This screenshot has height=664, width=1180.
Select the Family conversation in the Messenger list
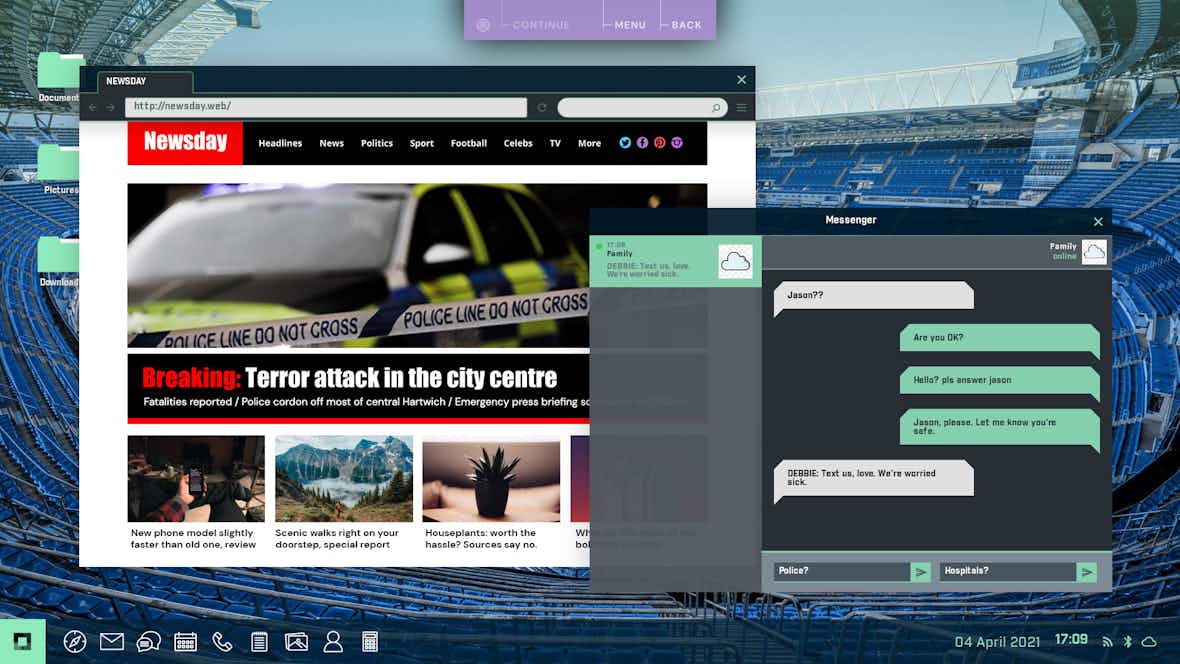[x=675, y=261]
